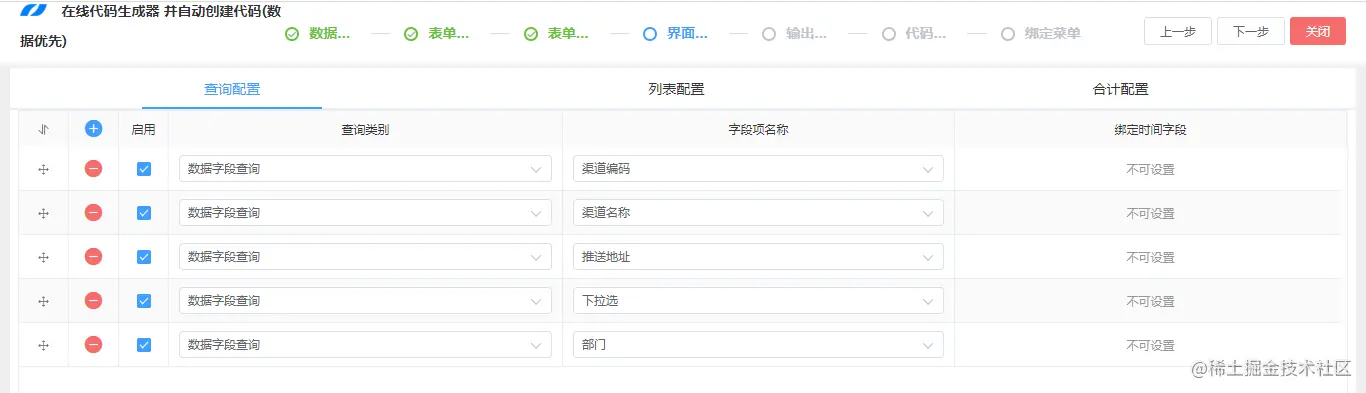The width and height of the screenshot is (1366, 393).
Task: Click the first completed step check icon 数据...
Action: (292, 34)
